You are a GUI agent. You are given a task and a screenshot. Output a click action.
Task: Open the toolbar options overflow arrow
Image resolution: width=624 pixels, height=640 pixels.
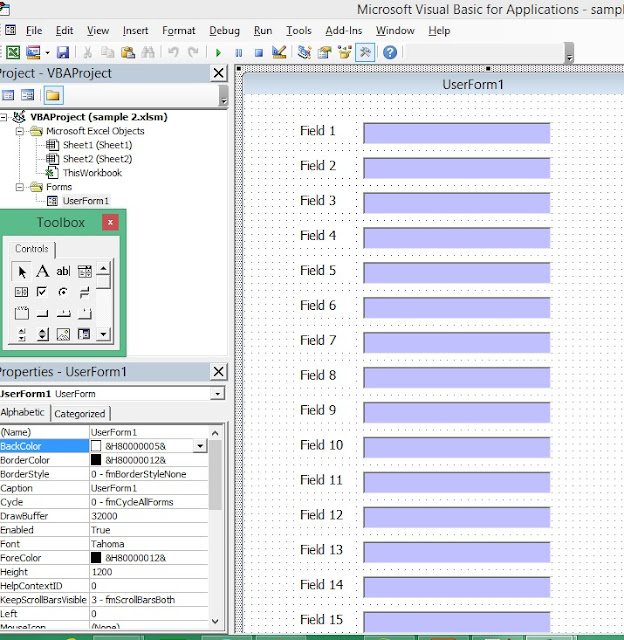(x=569, y=53)
